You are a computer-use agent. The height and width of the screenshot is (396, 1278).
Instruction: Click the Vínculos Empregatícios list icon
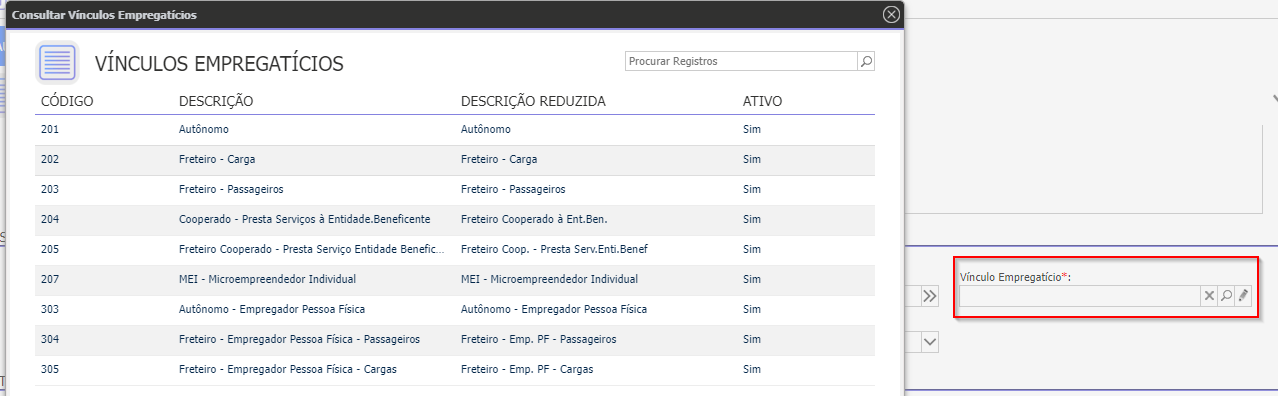(57, 63)
